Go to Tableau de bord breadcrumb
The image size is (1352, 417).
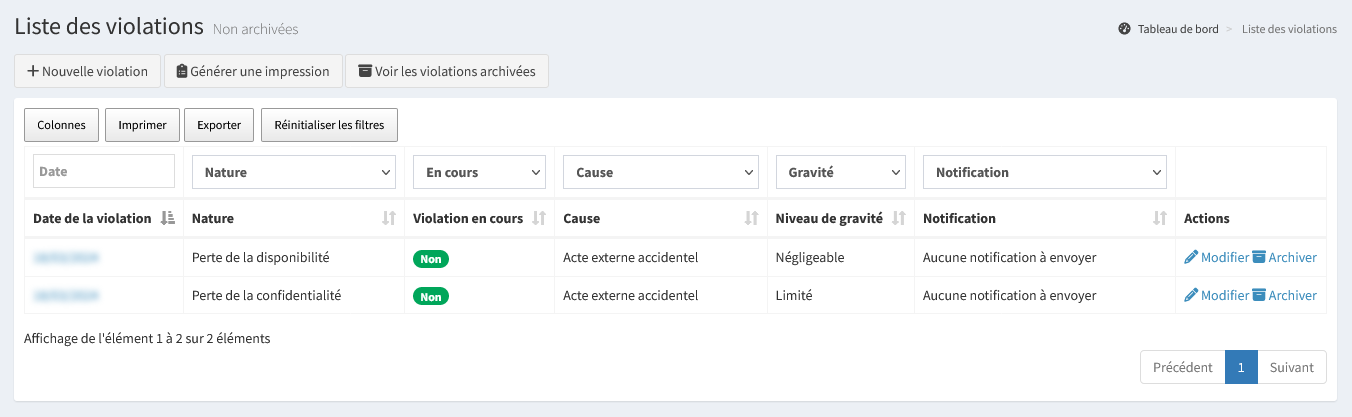coord(1177,29)
